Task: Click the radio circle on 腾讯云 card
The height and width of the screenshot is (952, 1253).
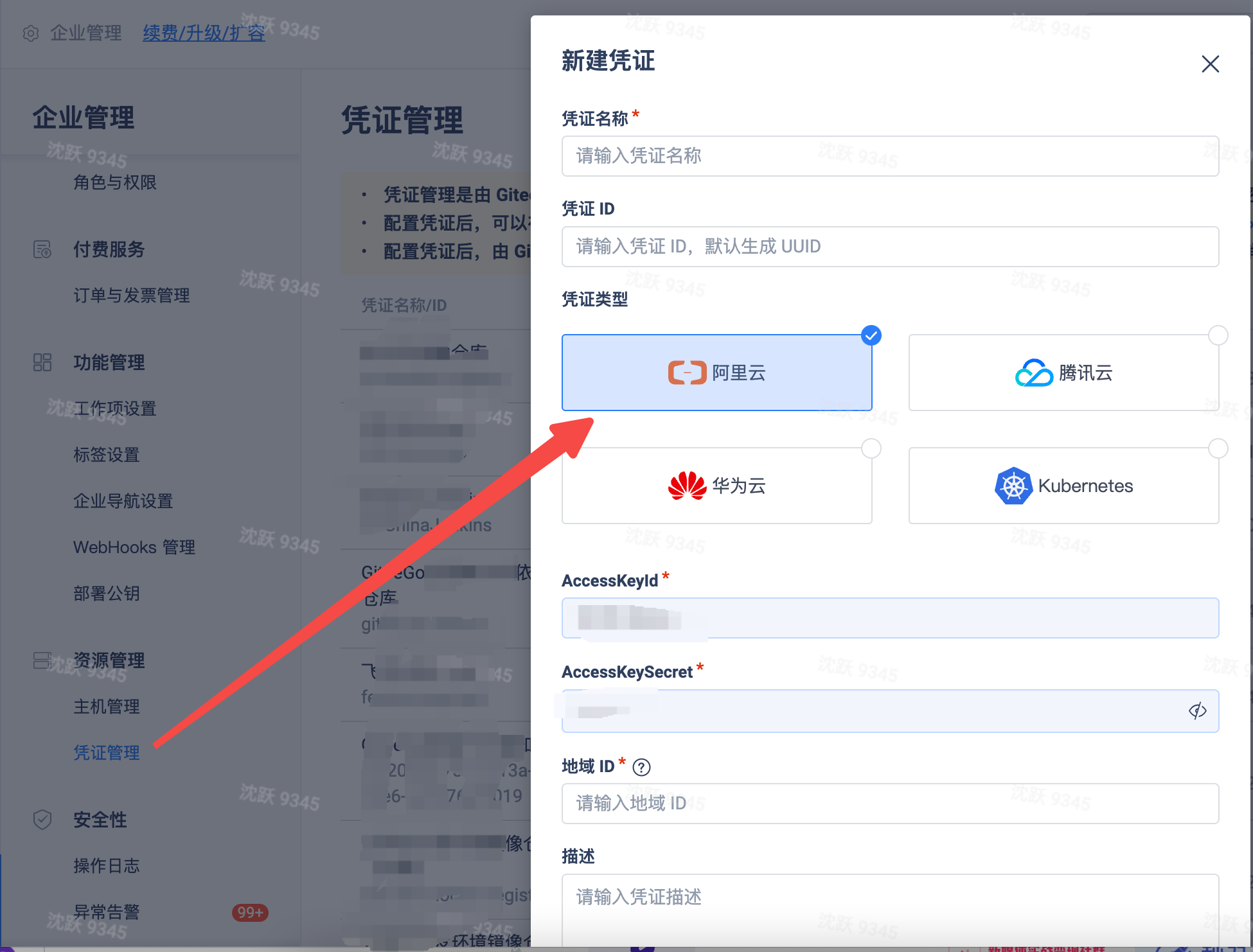Action: point(1218,335)
